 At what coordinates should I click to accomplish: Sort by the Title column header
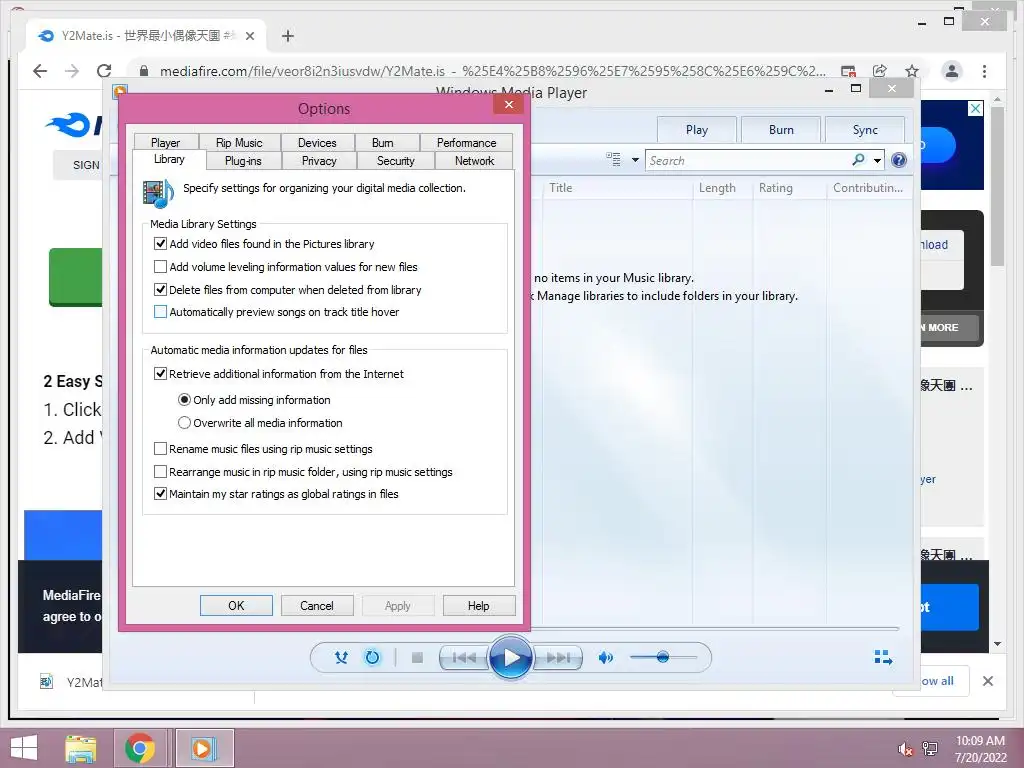point(617,188)
